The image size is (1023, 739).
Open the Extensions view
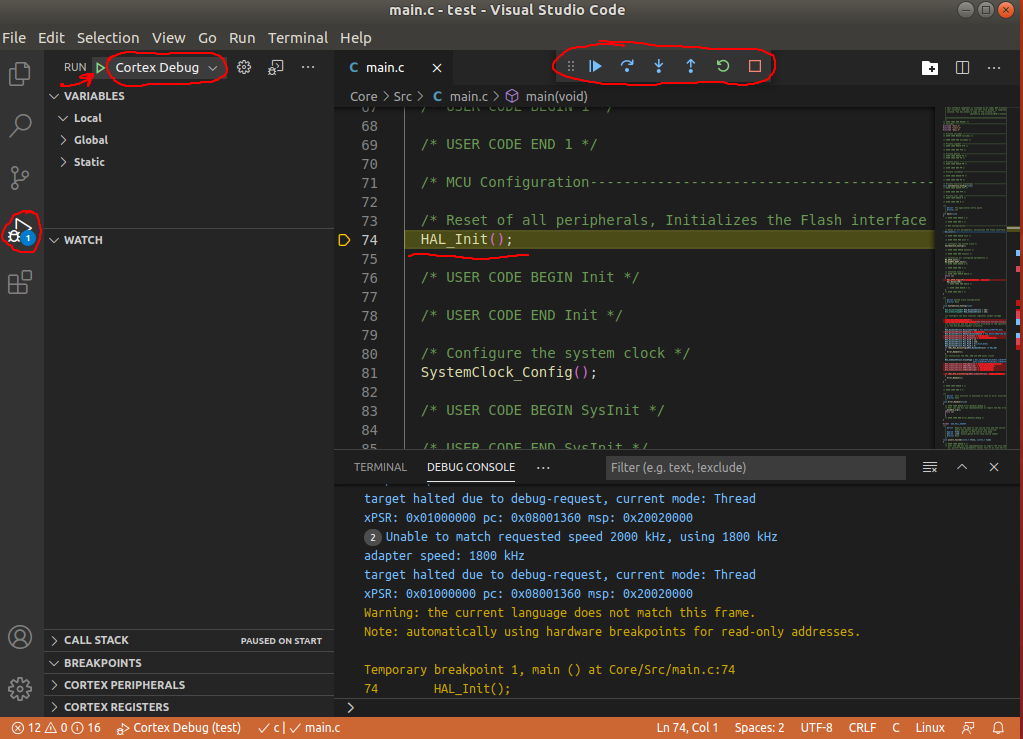click(x=20, y=282)
